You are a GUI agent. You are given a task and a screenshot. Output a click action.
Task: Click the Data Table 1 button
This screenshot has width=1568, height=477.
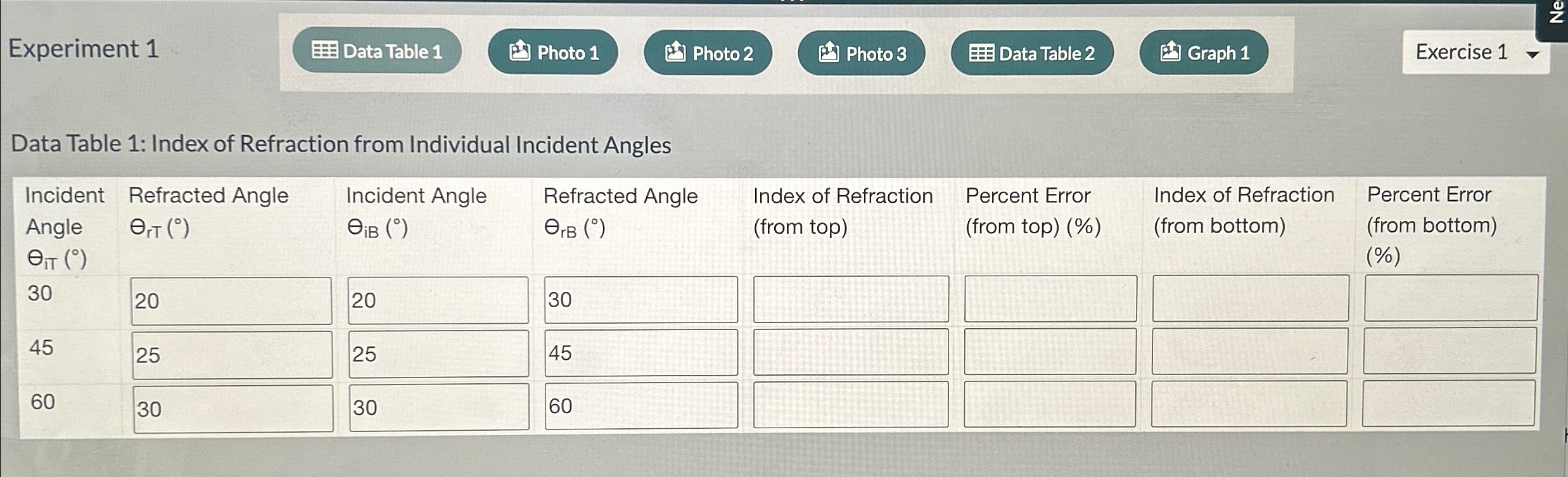click(377, 52)
